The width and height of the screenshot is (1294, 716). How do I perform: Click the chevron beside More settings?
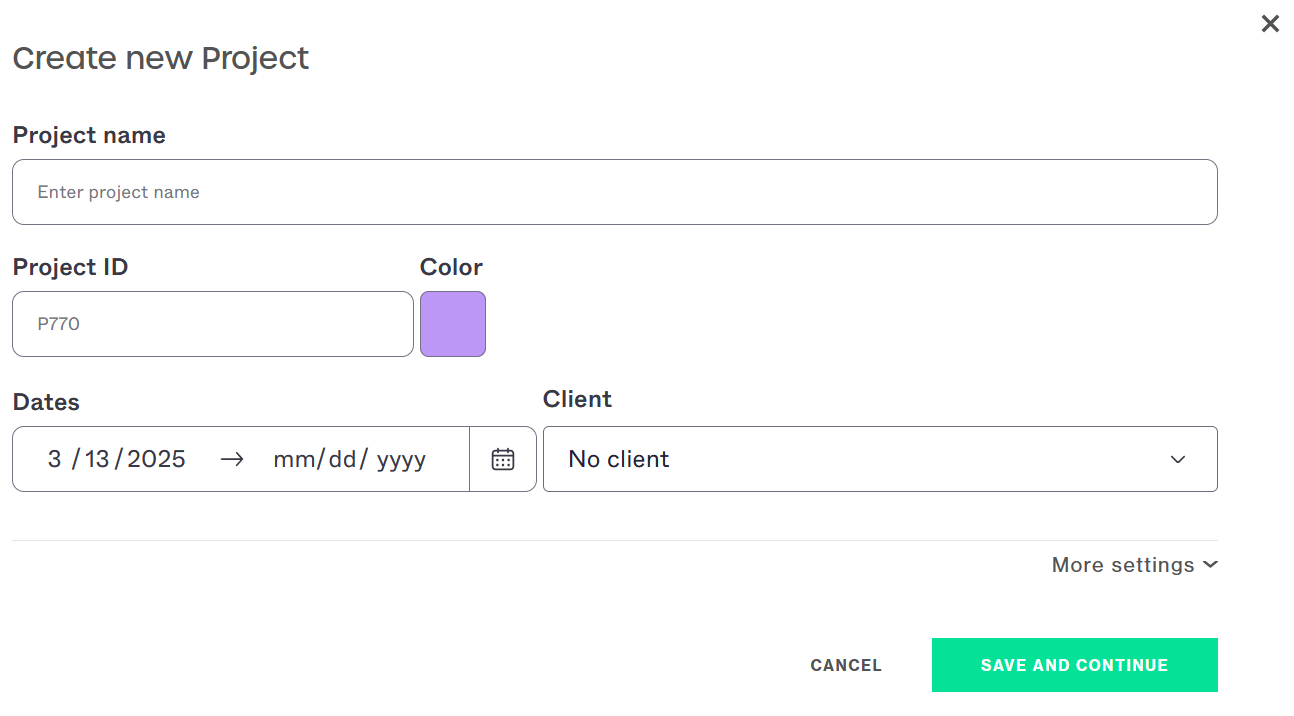click(x=1210, y=565)
